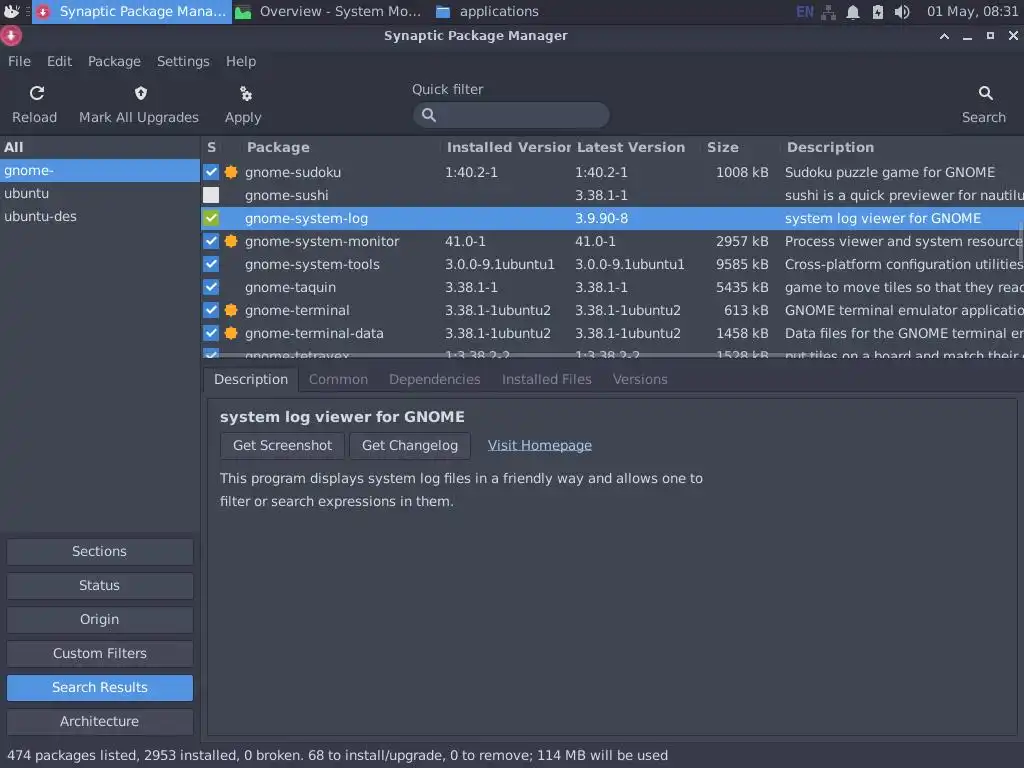Toggle status checkbox for gnome-taquin
Image resolution: width=1024 pixels, height=768 pixels.
point(211,287)
